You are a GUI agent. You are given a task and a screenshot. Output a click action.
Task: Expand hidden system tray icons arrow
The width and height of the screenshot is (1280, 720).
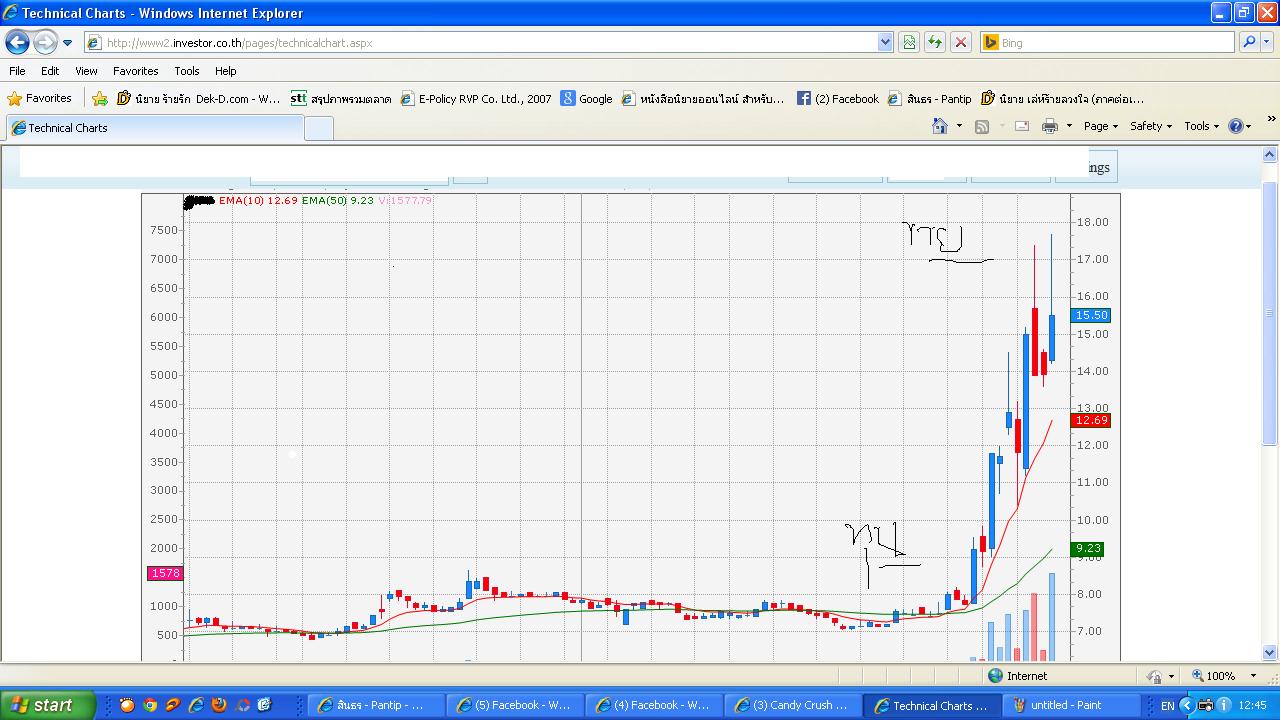click(x=1187, y=706)
